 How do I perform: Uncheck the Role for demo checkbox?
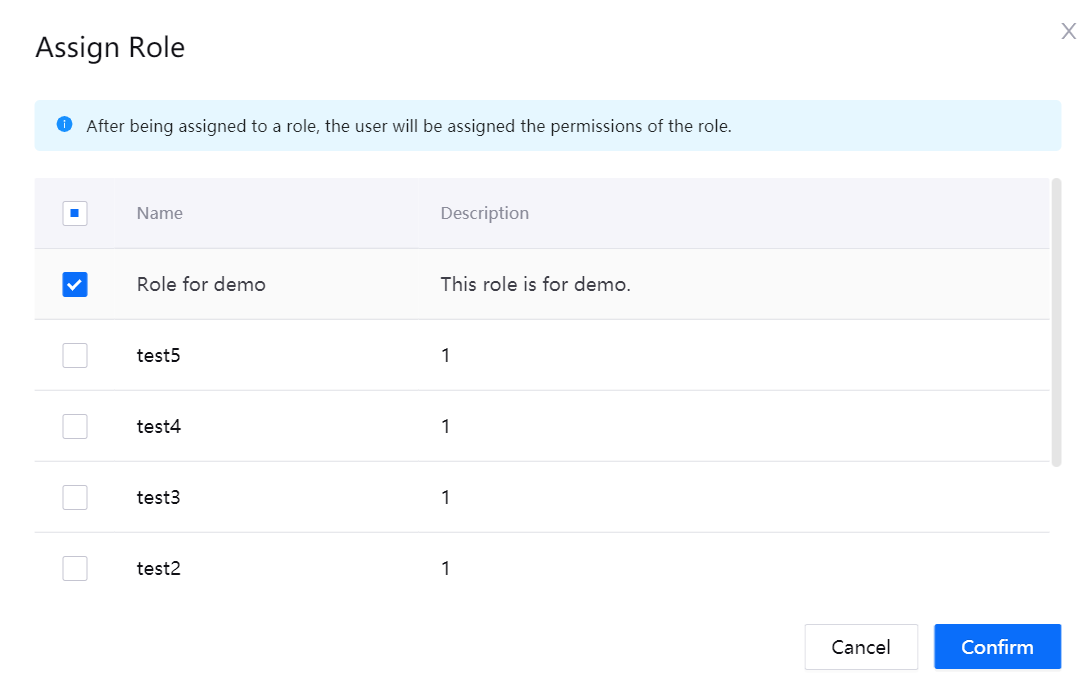pyautogui.click(x=75, y=285)
